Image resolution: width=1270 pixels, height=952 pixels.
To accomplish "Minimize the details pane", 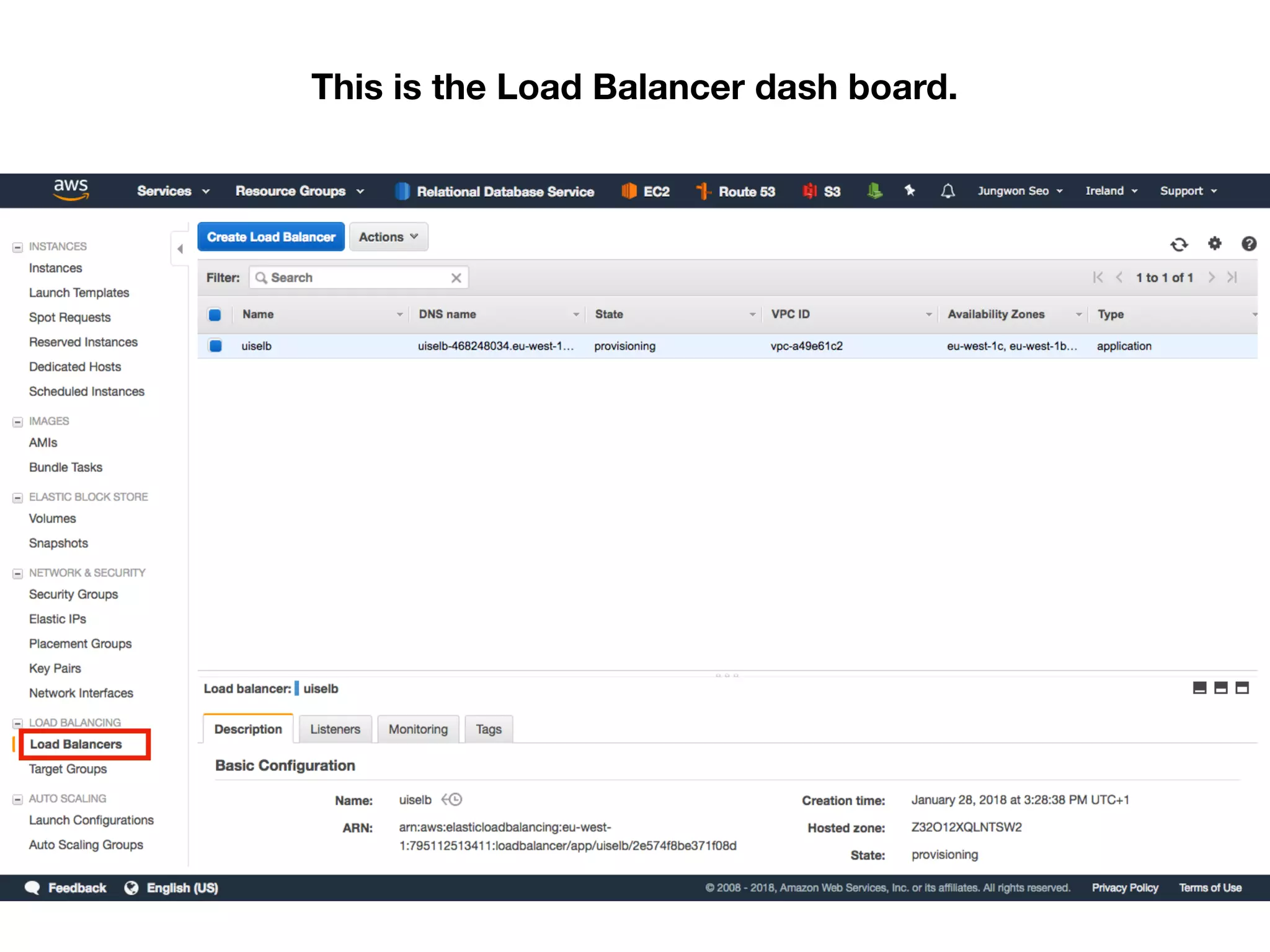I will click(x=1200, y=688).
